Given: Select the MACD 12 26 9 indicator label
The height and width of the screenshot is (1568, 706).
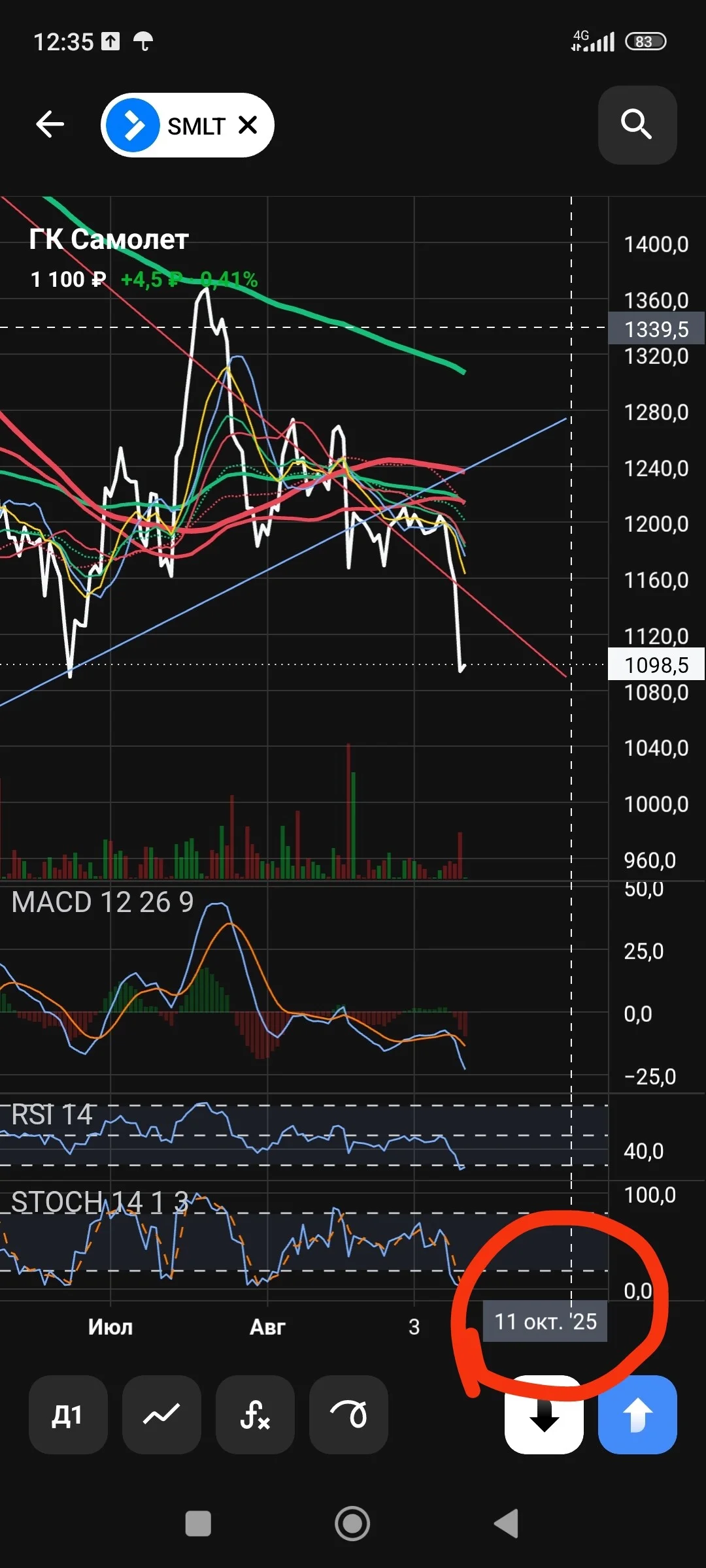Looking at the screenshot, I should 103,902.
